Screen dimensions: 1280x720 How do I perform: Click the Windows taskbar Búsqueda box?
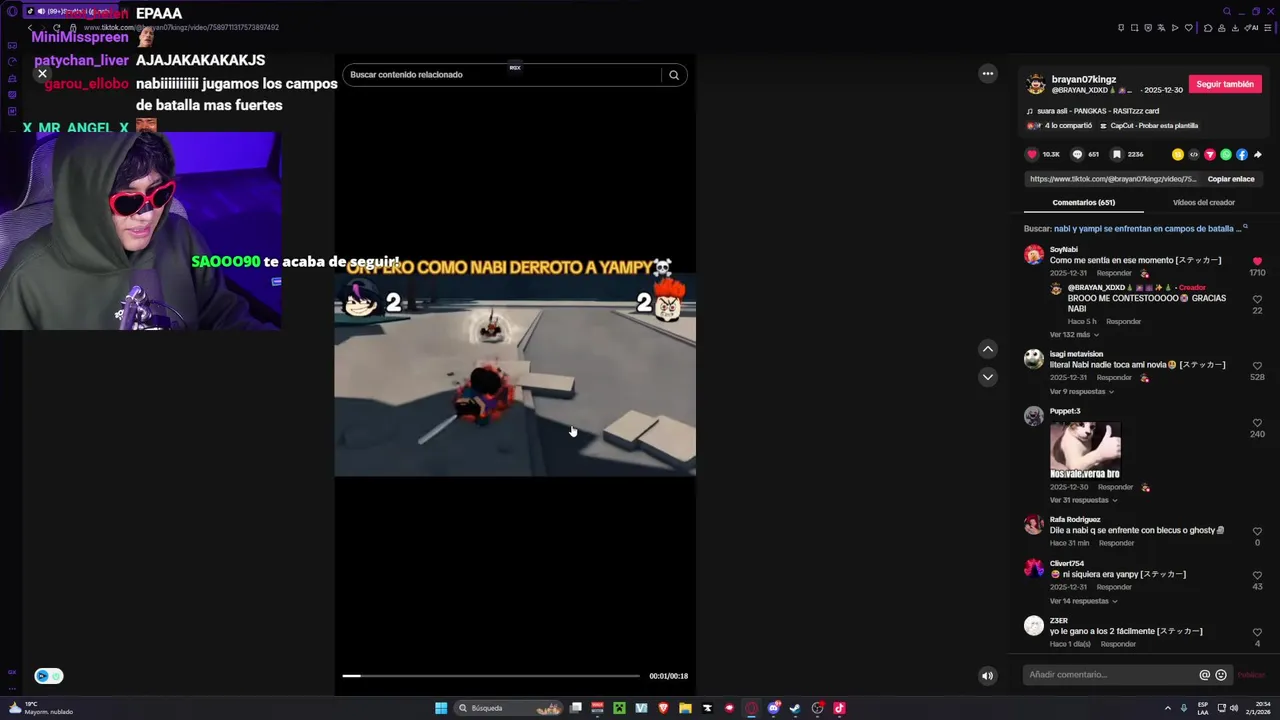coord(508,708)
